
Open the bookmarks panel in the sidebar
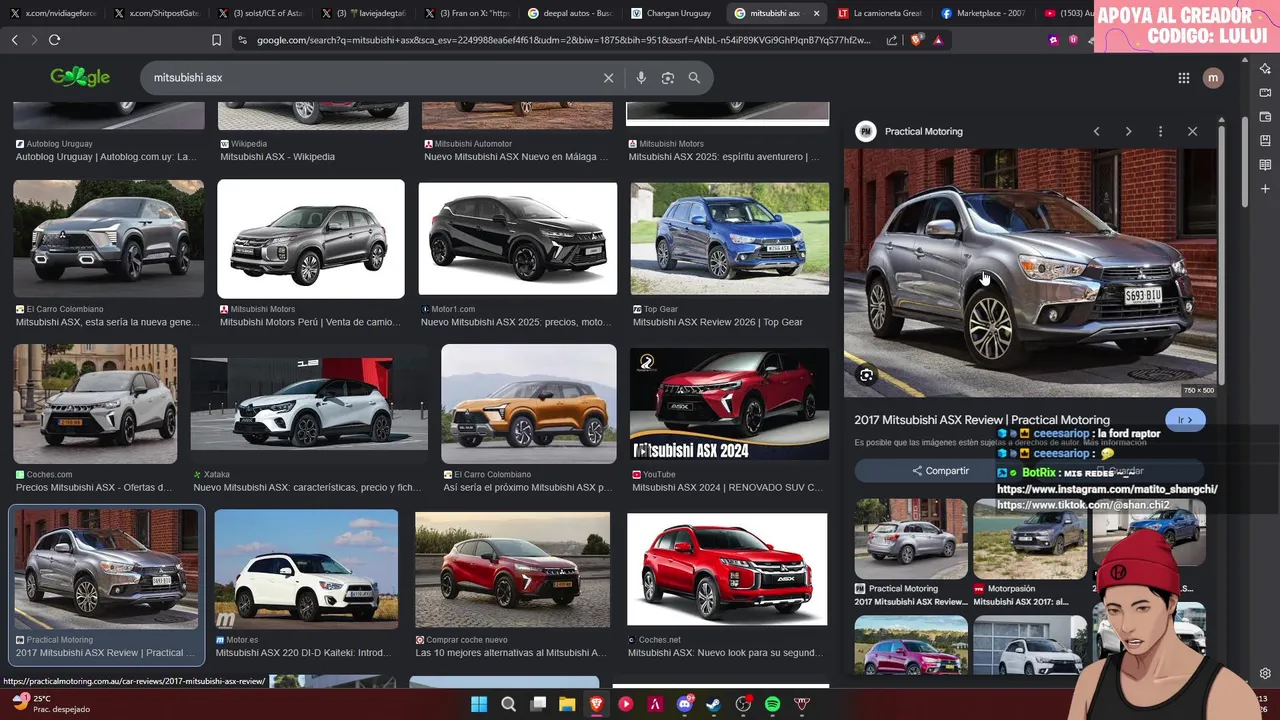pos(1265,141)
